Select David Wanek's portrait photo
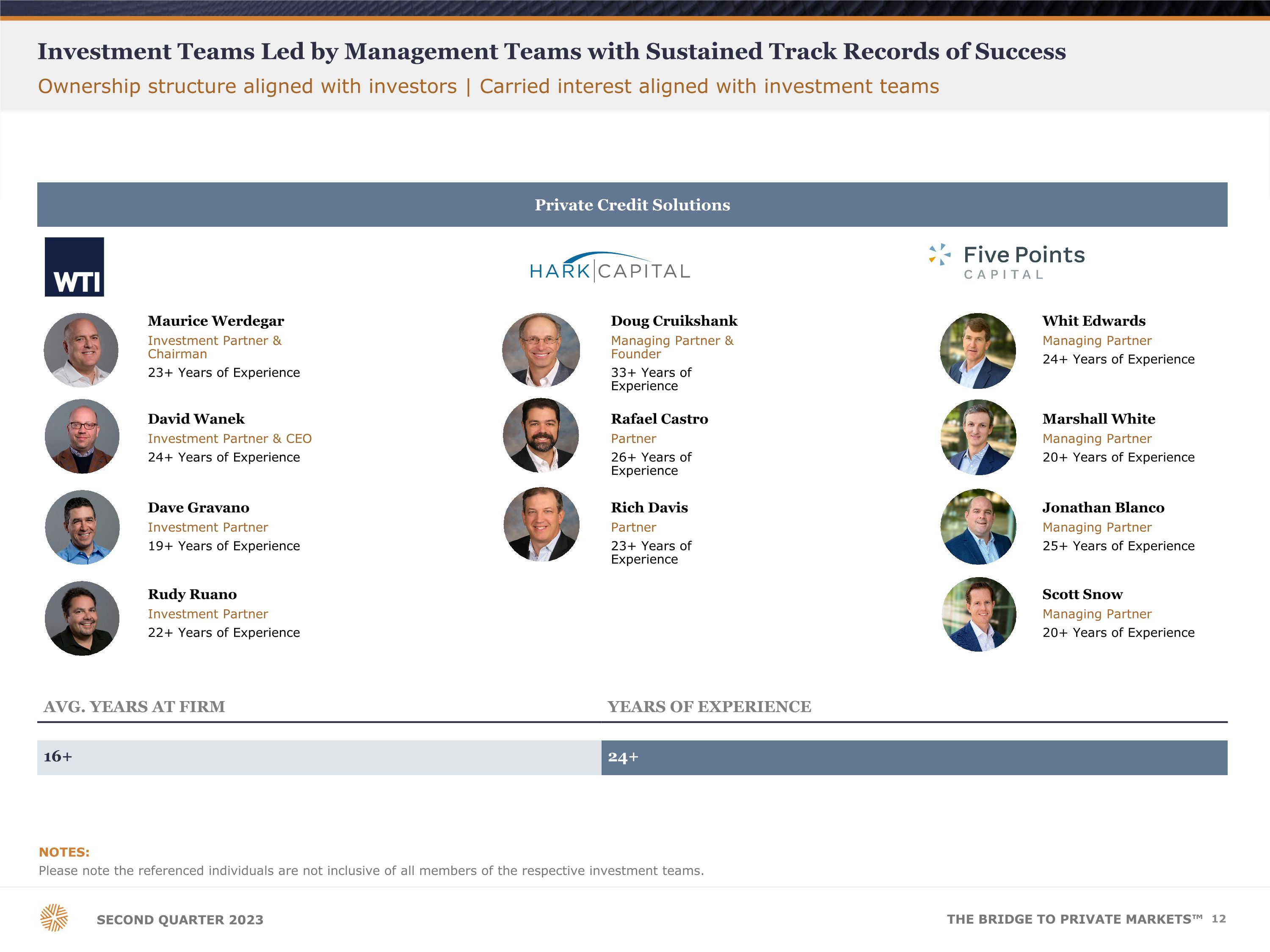This screenshot has width=1270, height=952. click(x=82, y=437)
